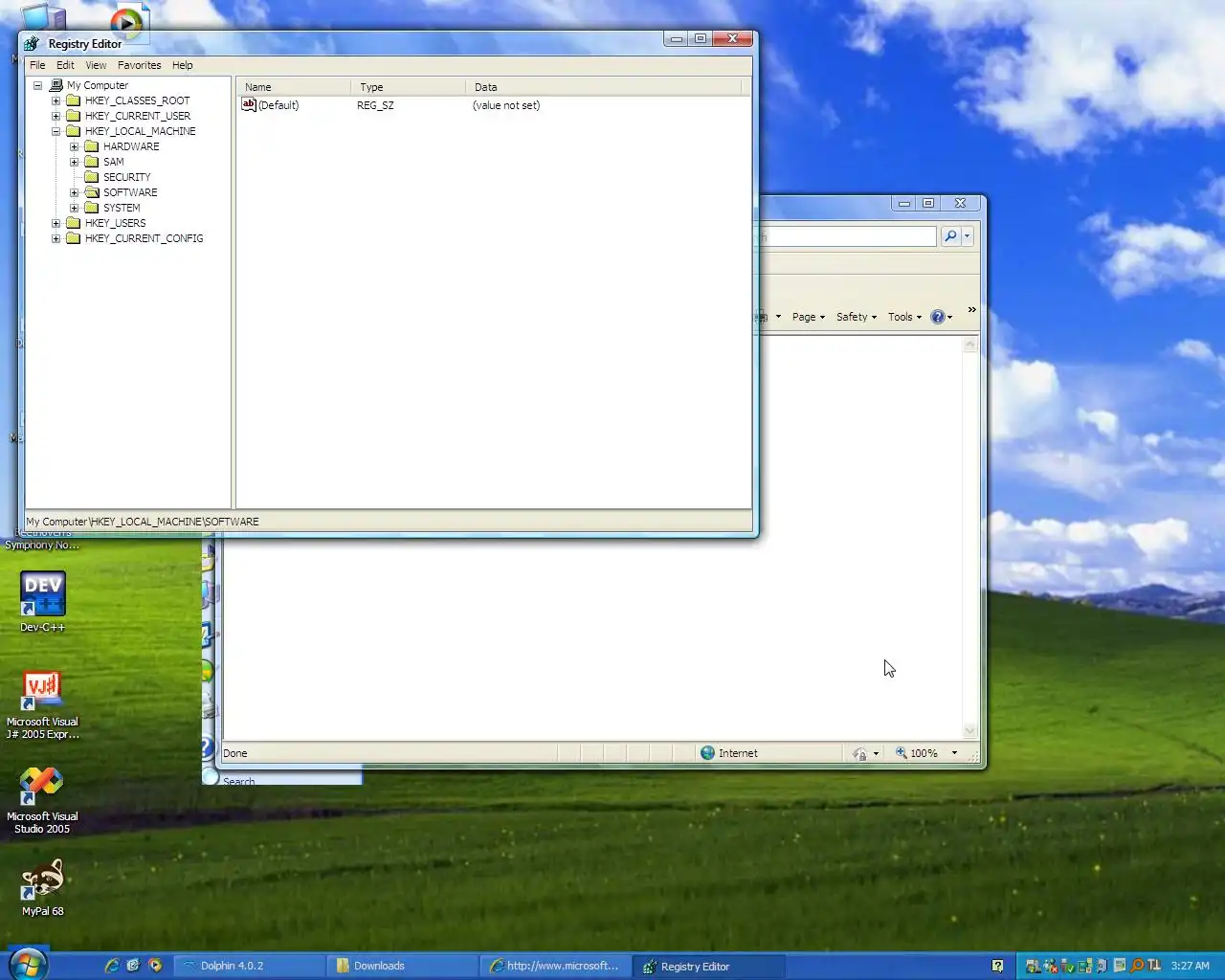Click the HKEY_USERS folder icon
The image size is (1225, 980).
[73, 223]
